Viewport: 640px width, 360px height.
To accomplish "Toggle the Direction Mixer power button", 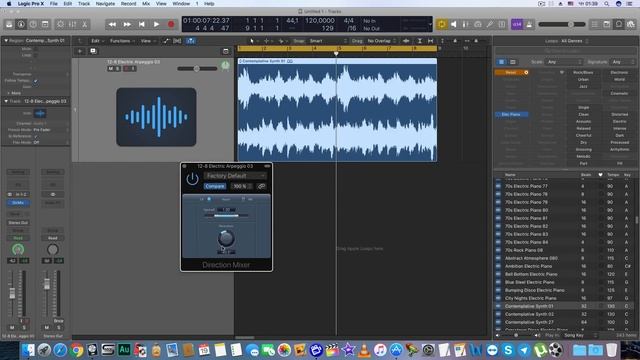I will click(192, 179).
